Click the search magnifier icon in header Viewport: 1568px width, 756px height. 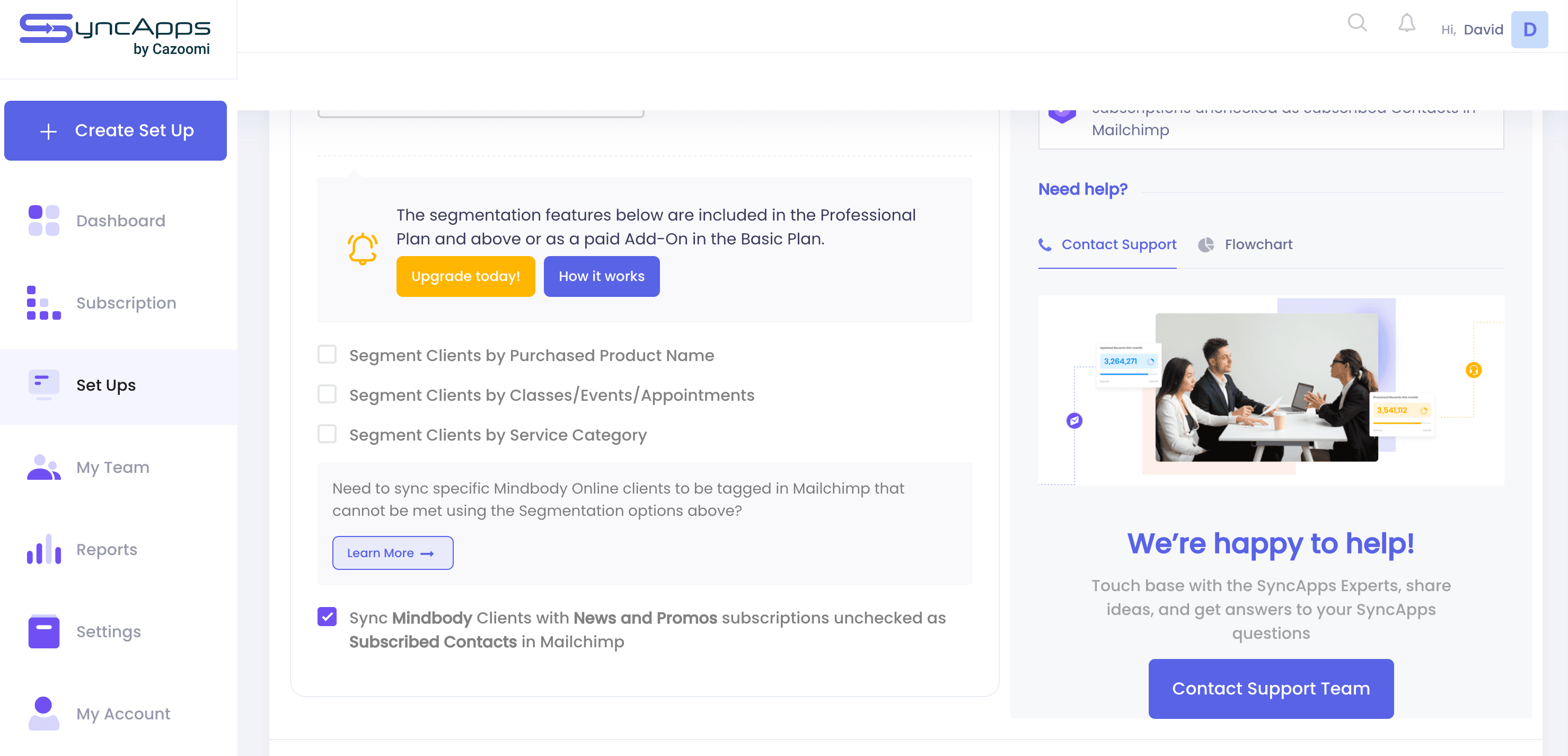coord(1357,23)
